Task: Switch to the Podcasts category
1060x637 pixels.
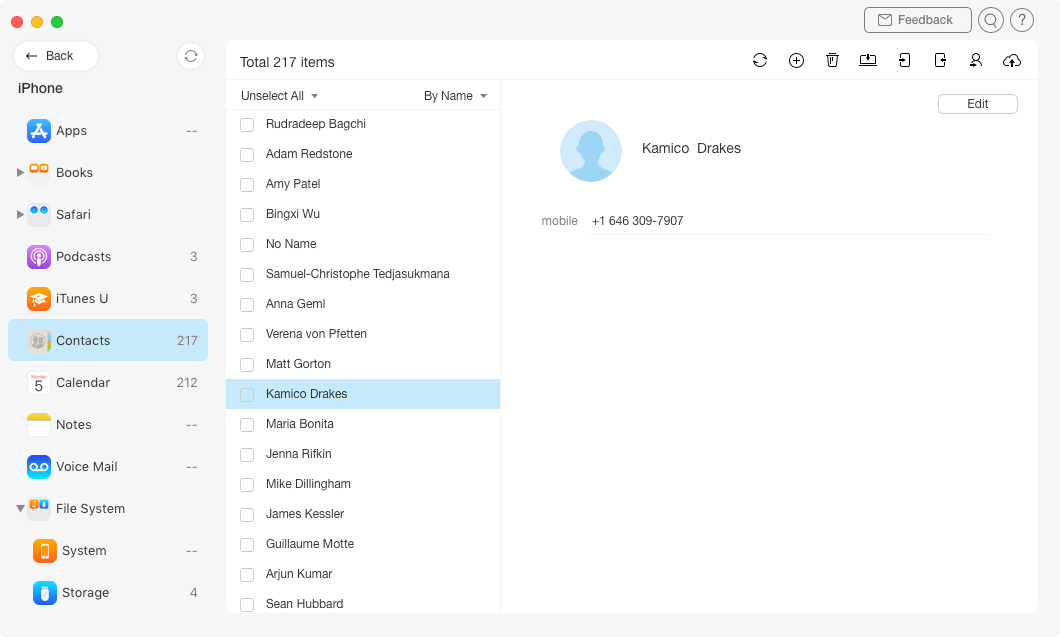Action: (x=83, y=257)
